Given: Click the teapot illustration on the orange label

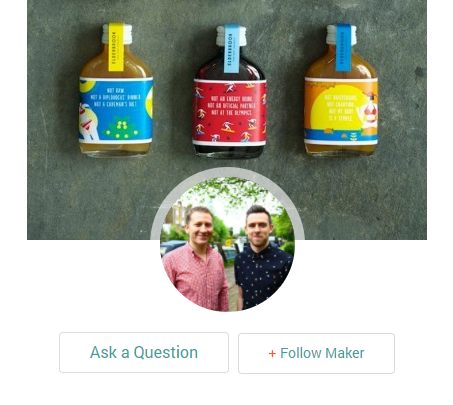Looking at the screenshot, I should point(369,112).
